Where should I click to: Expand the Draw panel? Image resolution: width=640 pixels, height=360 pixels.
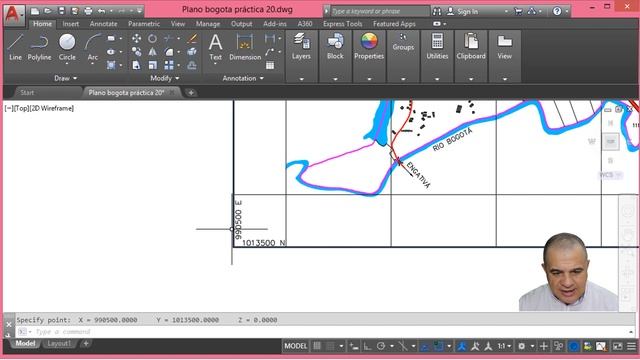(x=65, y=78)
